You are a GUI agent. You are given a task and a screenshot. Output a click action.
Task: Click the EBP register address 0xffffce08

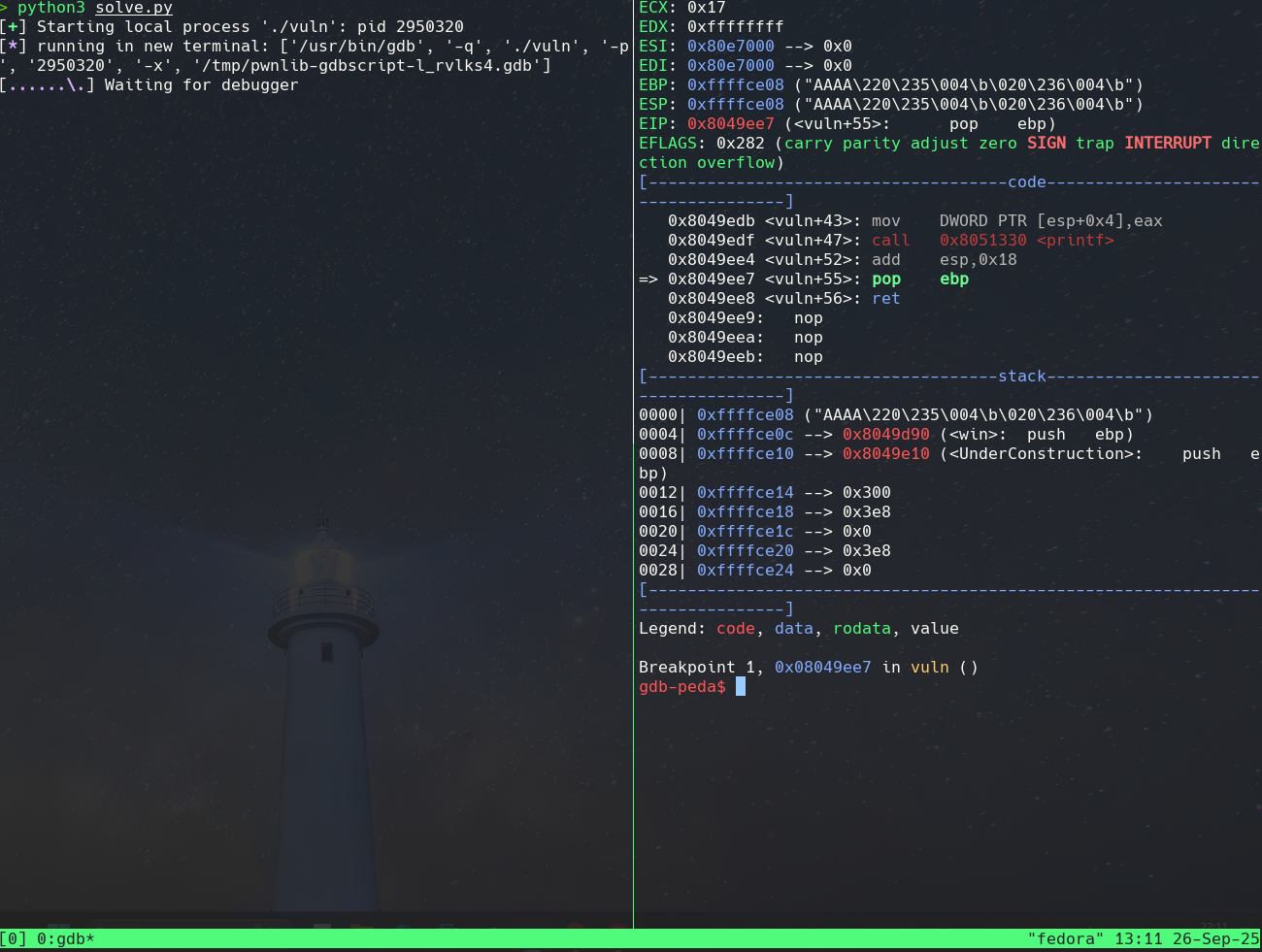click(735, 85)
